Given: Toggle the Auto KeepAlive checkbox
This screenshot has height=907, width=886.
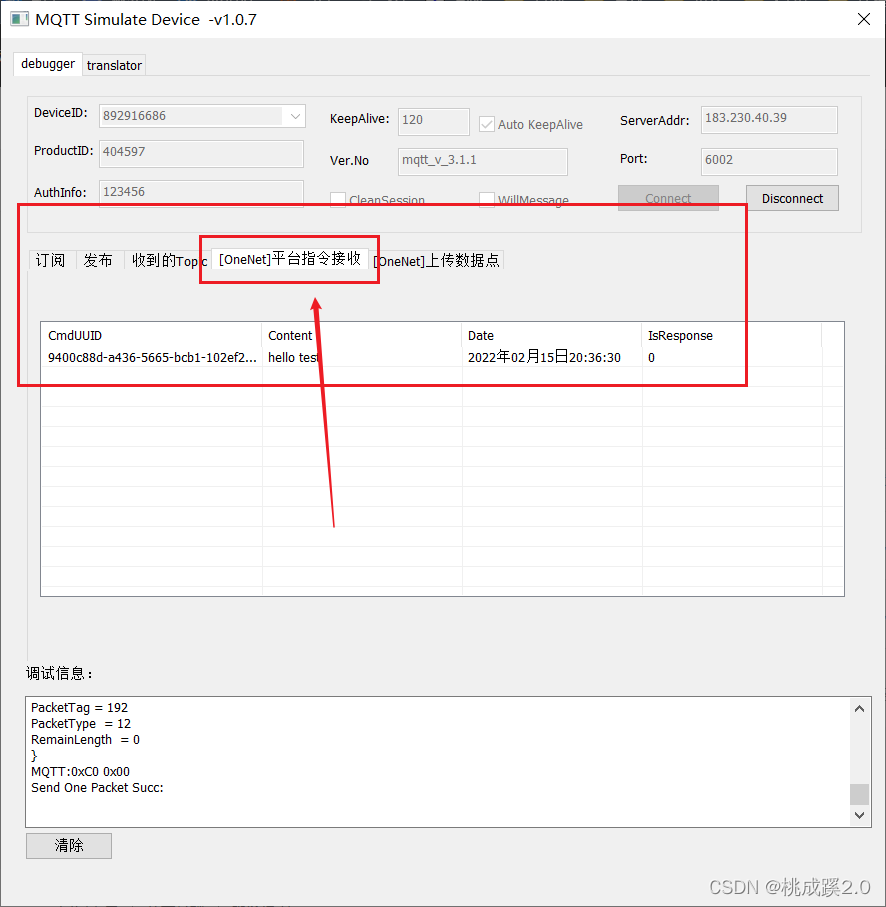Looking at the screenshot, I should 487,124.
